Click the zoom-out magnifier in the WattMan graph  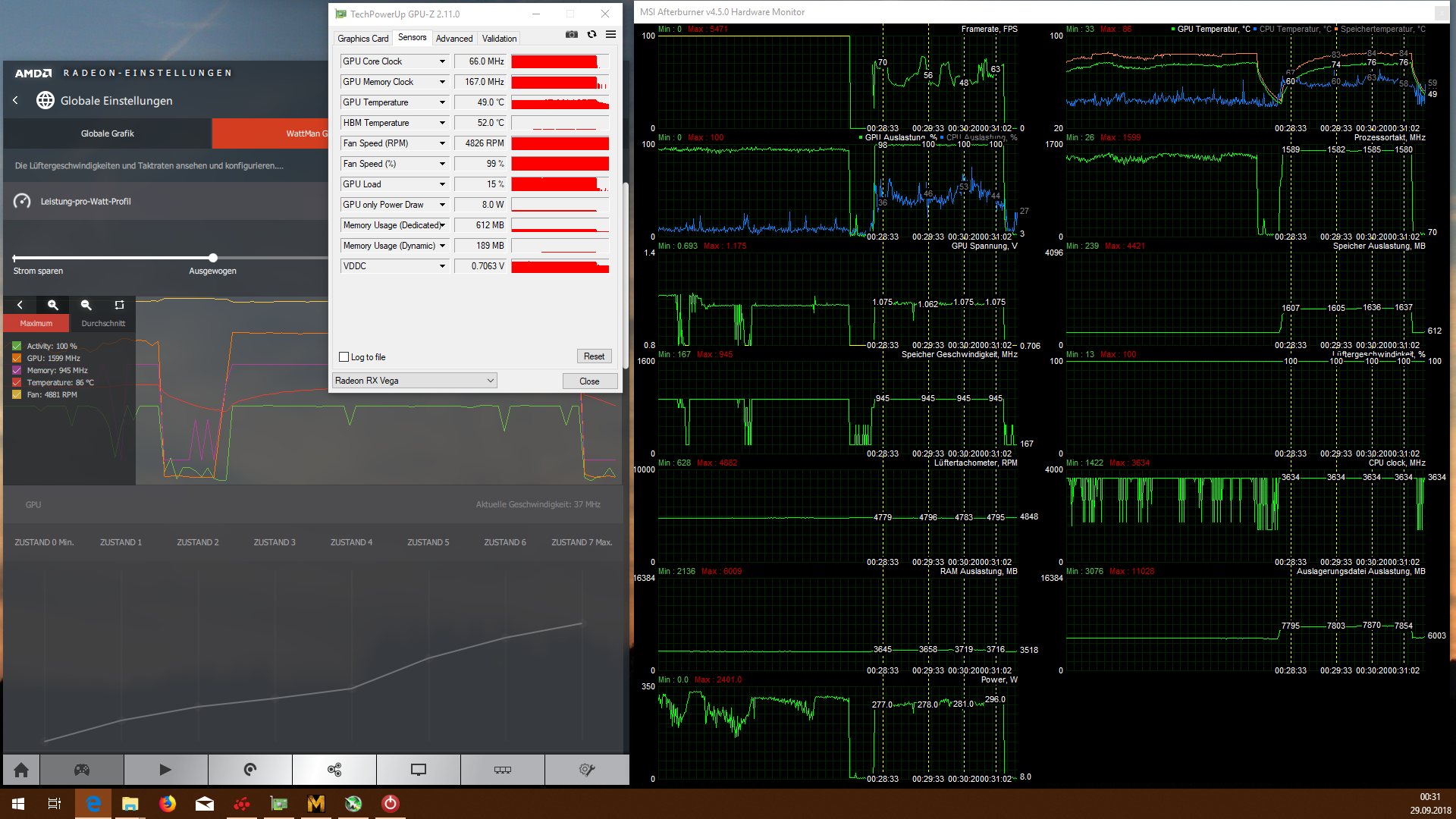coord(86,305)
